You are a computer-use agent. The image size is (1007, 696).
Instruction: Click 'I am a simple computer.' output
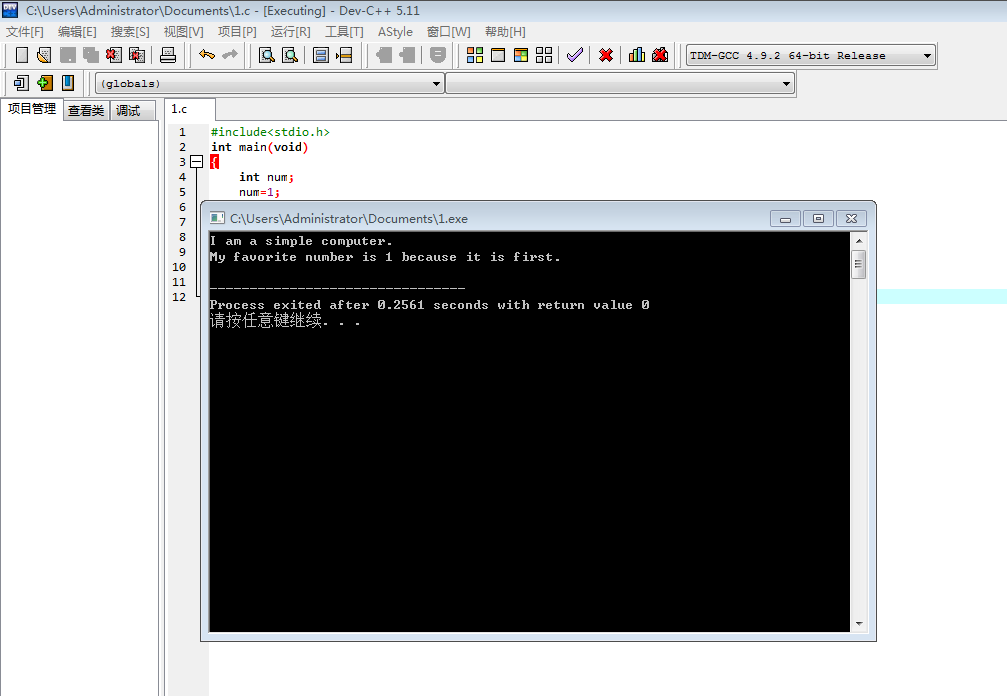point(301,241)
